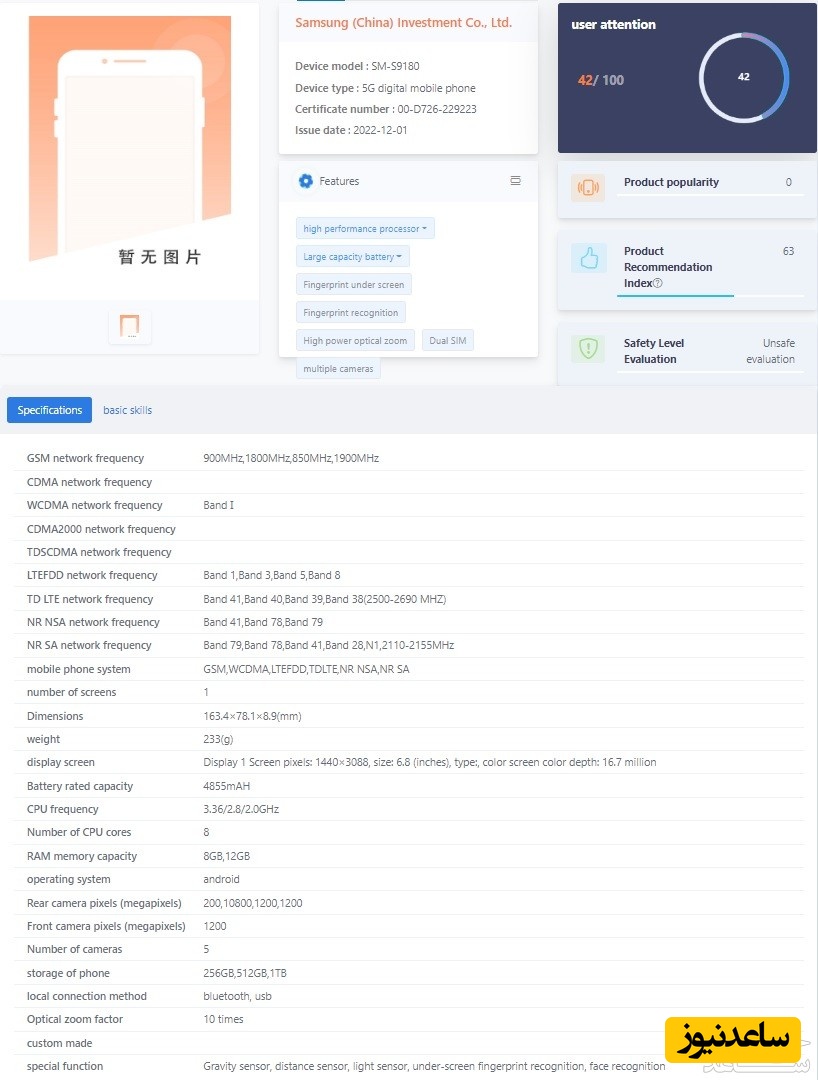
Task: Open the Samsung (China) Investment Co. link
Action: coord(403,22)
